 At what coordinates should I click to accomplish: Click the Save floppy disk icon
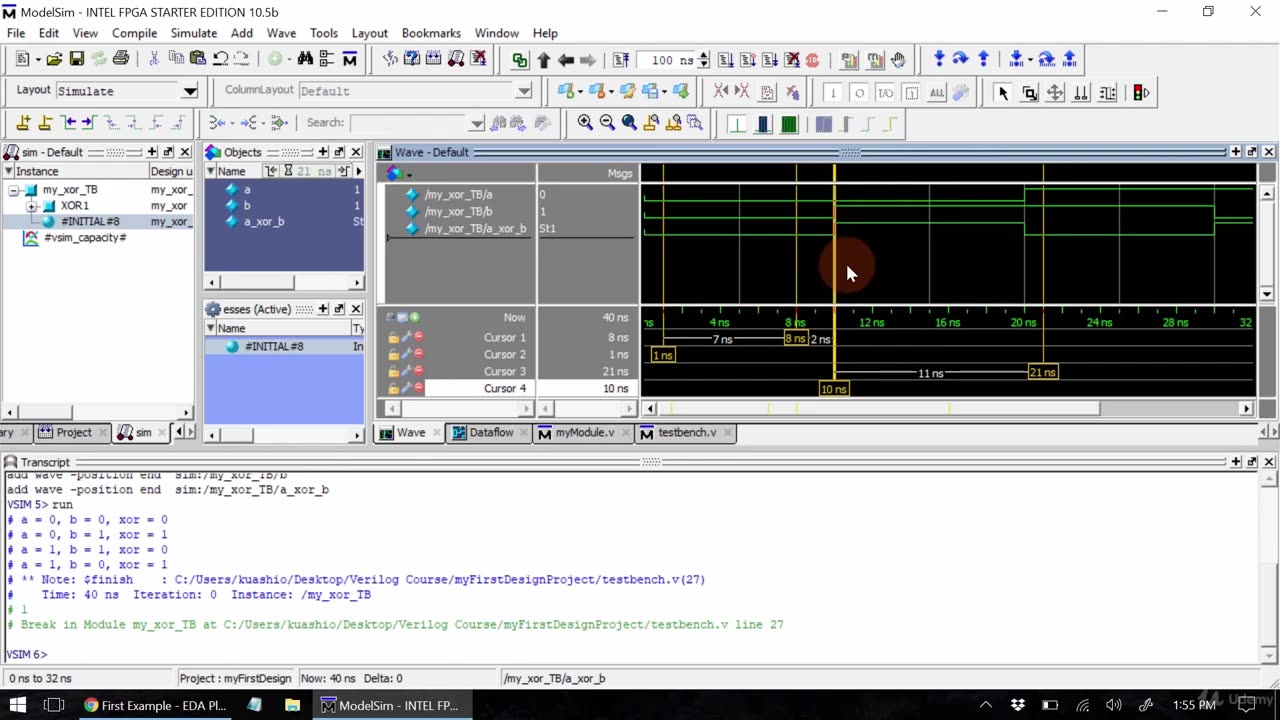(77, 59)
